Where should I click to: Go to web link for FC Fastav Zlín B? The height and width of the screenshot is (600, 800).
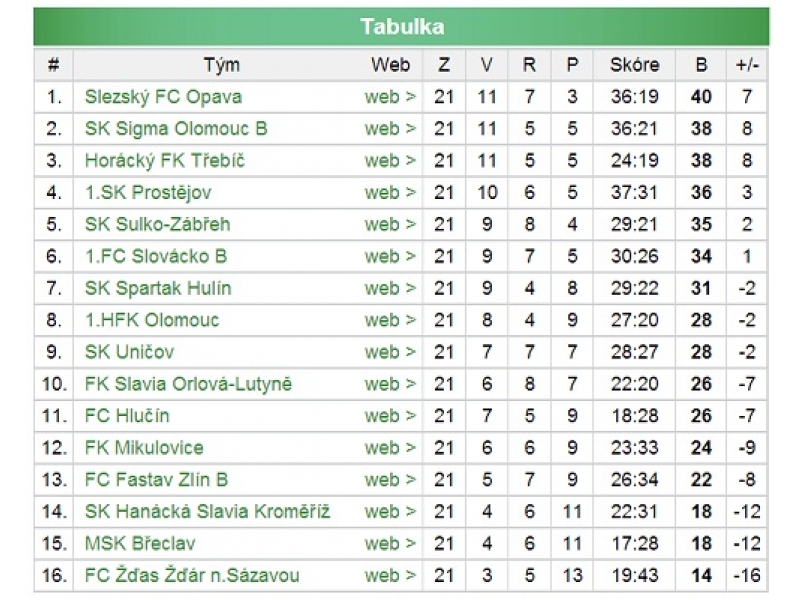390,481
